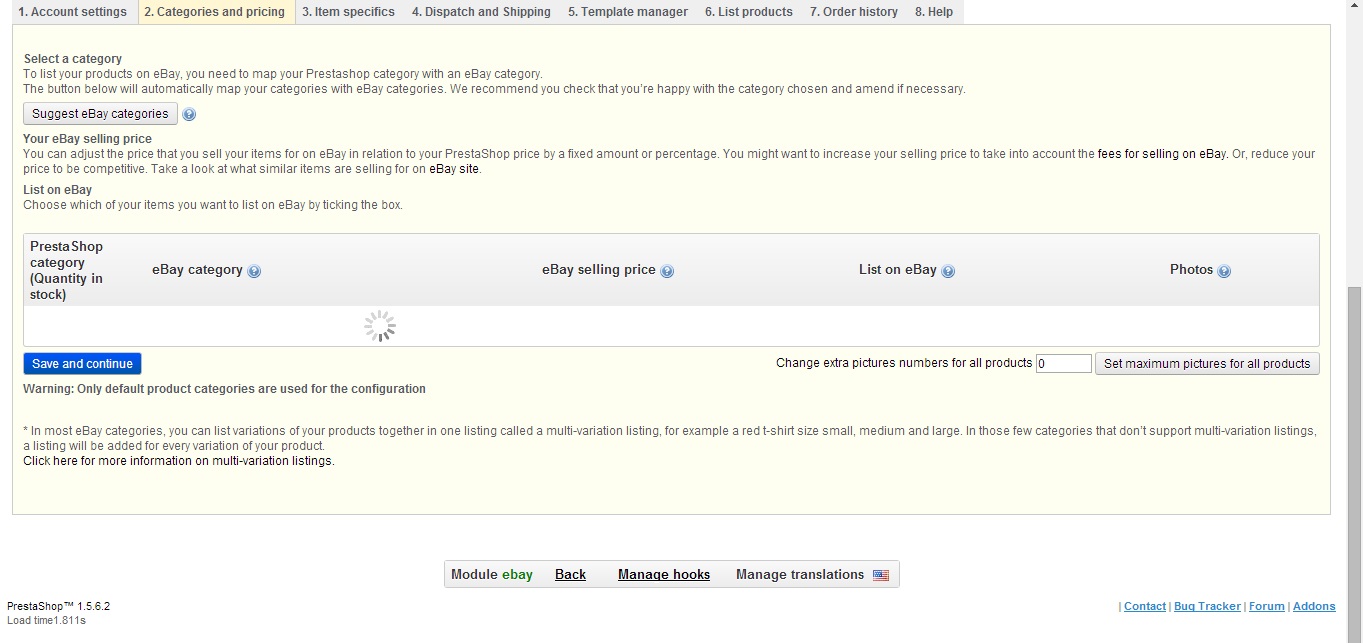
Task: Open the List products tab
Action: click(x=749, y=12)
